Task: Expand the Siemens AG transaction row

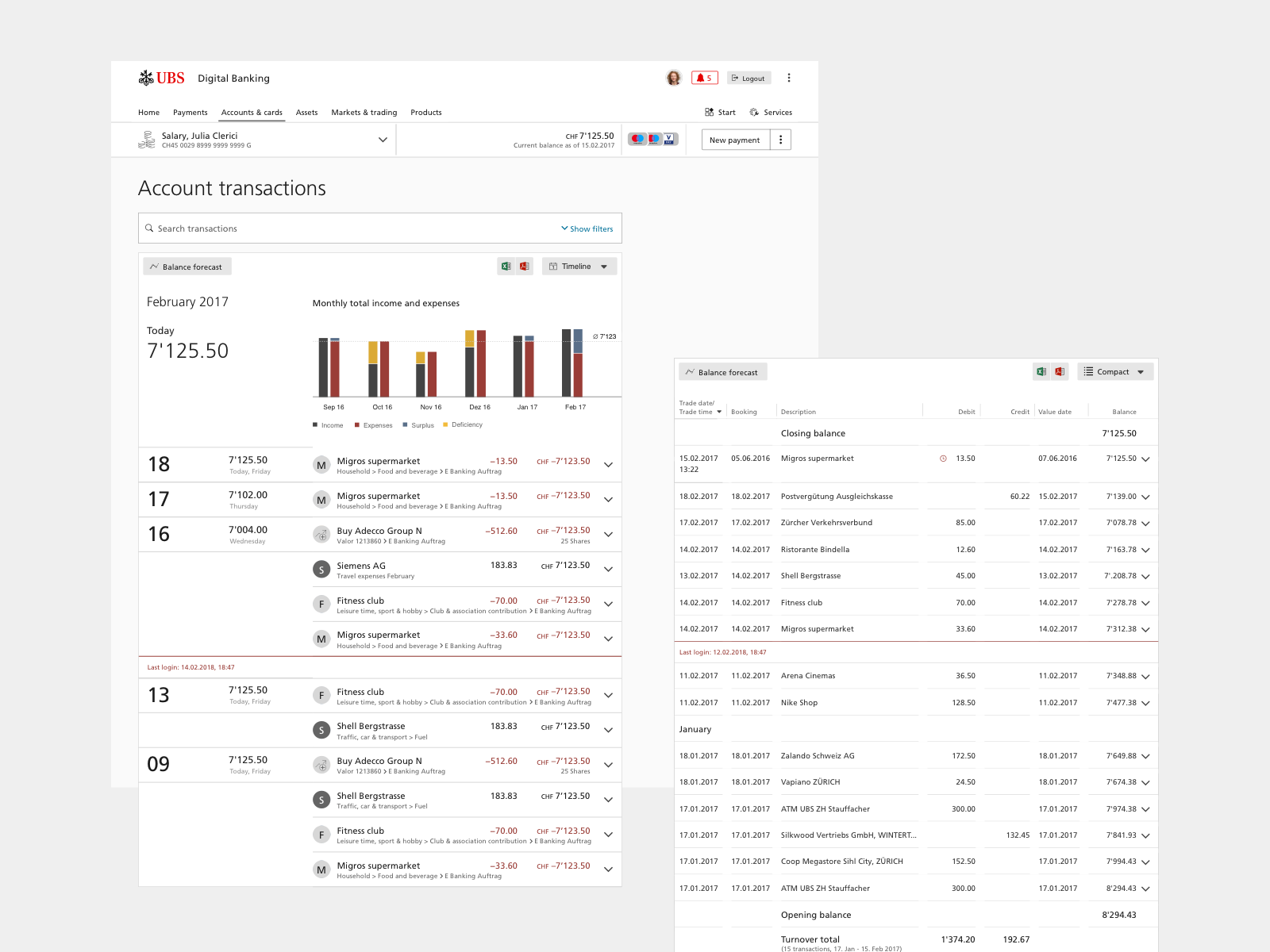Action: coord(608,570)
